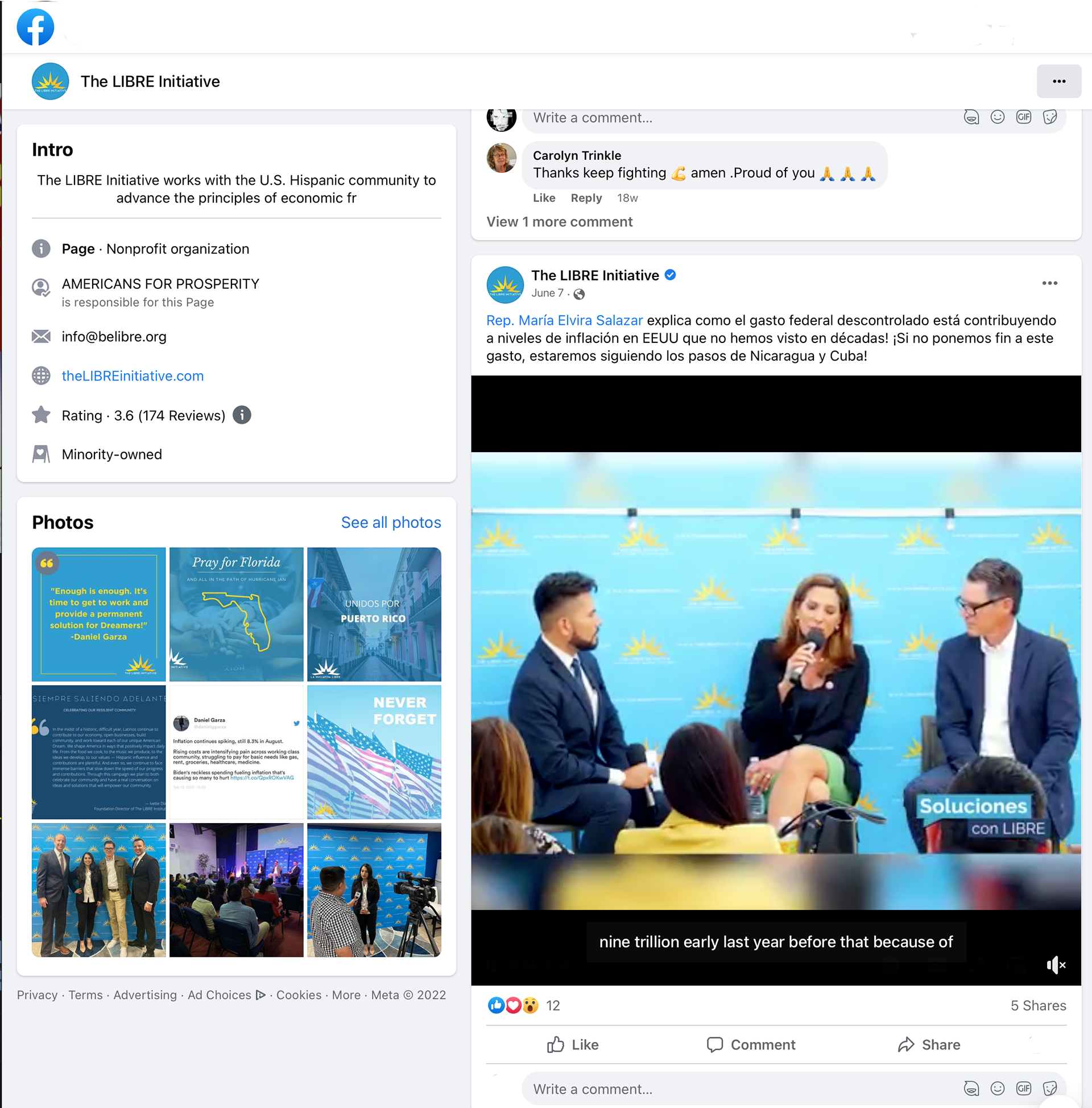Click the Advertising footer link
The width and height of the screenshot is (1092, 1108).
tap(145, 995)
